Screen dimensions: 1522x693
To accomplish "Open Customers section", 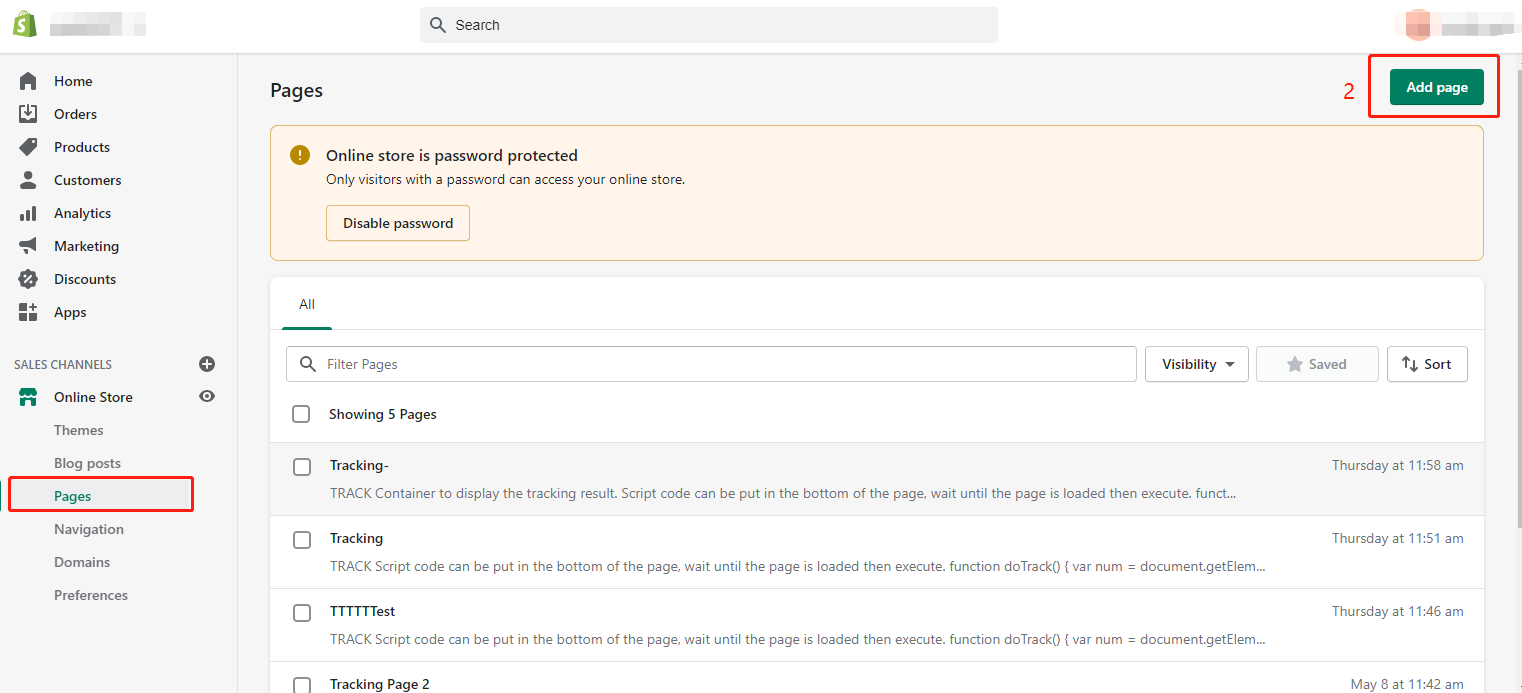I will [88, 180].
